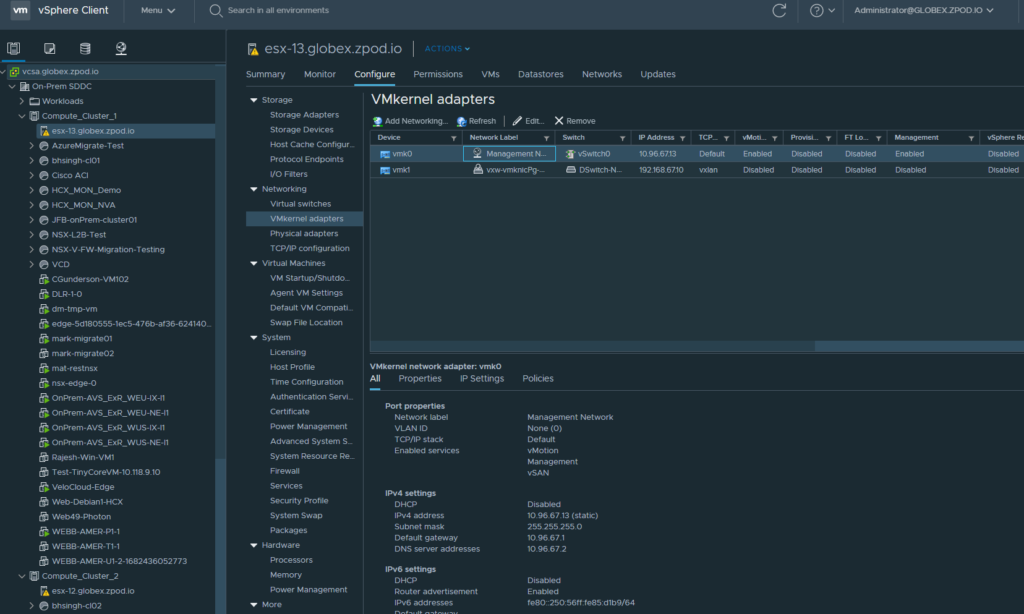
Task: Click the Edit pencil icon
Action: pos(517,121)
